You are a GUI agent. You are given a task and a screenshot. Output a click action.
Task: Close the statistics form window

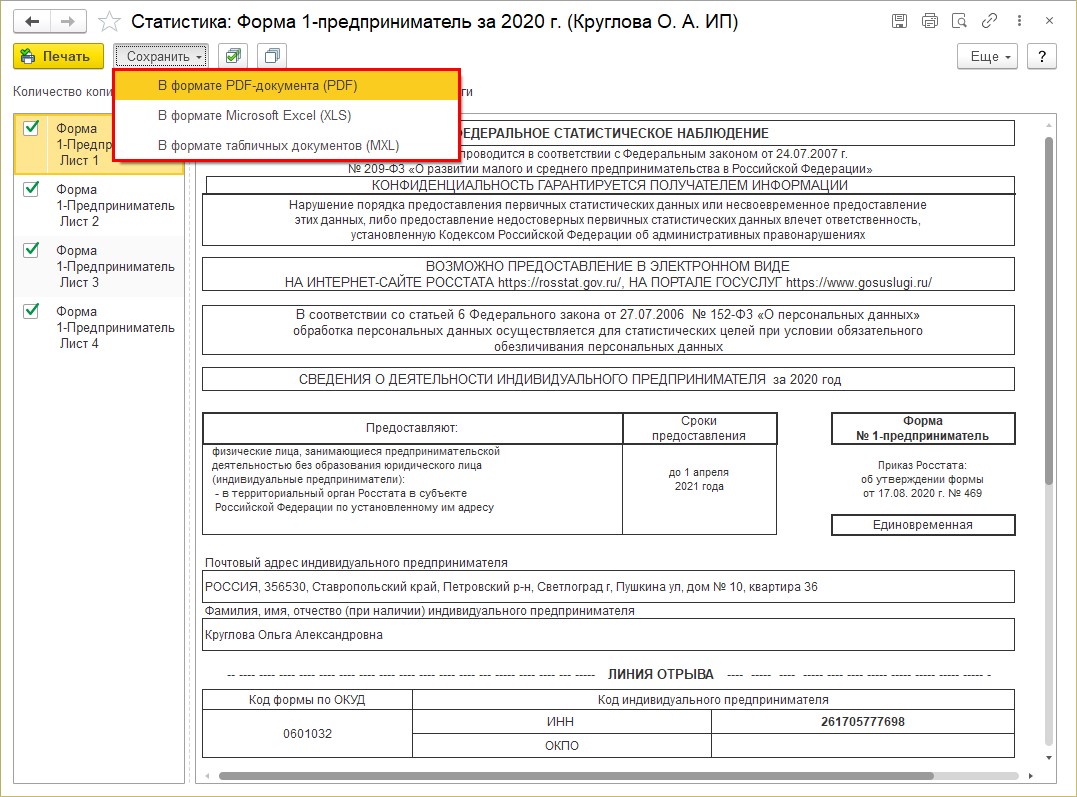tap(1049, 21)
